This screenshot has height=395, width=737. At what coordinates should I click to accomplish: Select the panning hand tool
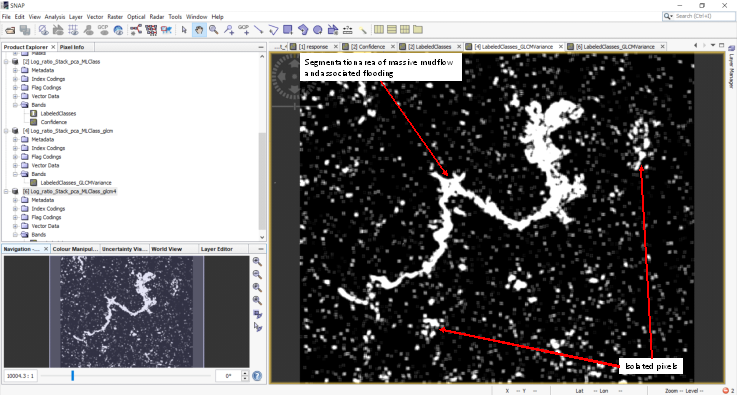(199, 30)
